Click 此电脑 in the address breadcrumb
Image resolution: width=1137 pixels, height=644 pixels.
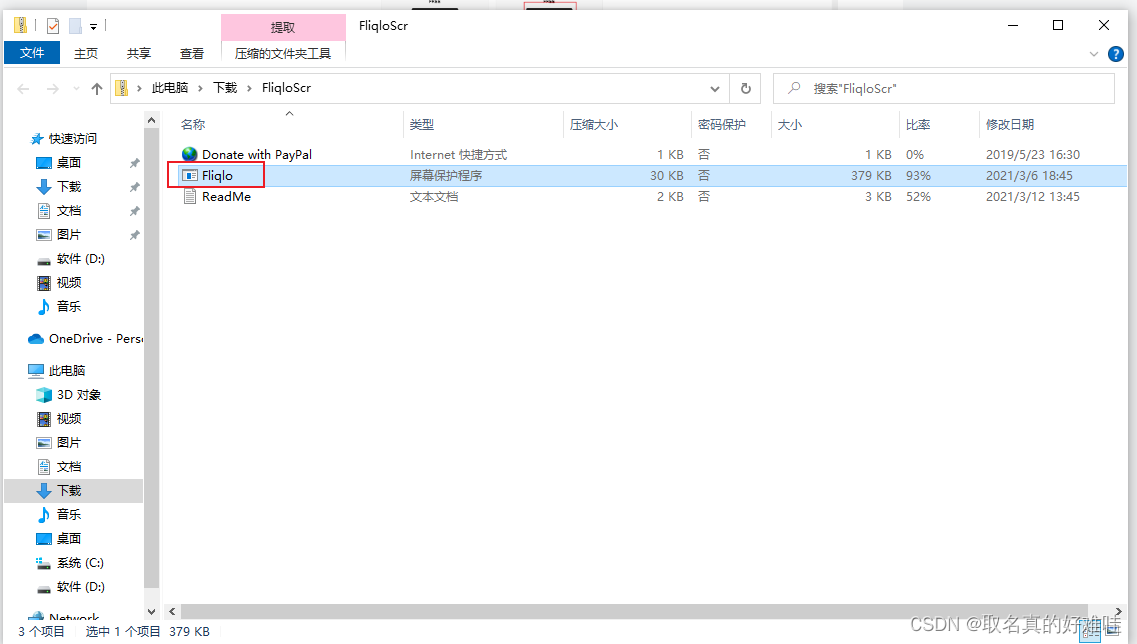pyautogui.click(x=170, y=88)
